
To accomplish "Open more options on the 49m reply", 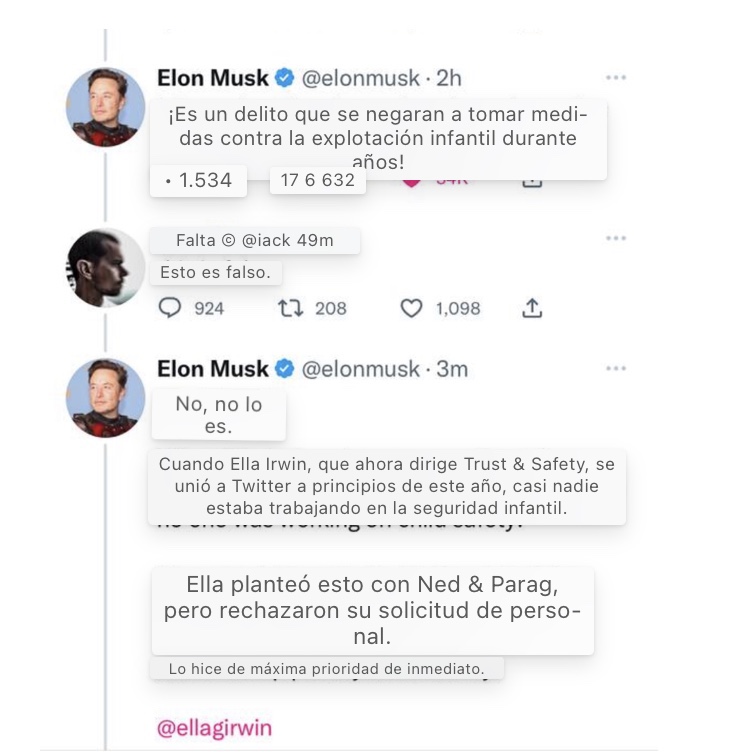I will (x=616, y=238).
